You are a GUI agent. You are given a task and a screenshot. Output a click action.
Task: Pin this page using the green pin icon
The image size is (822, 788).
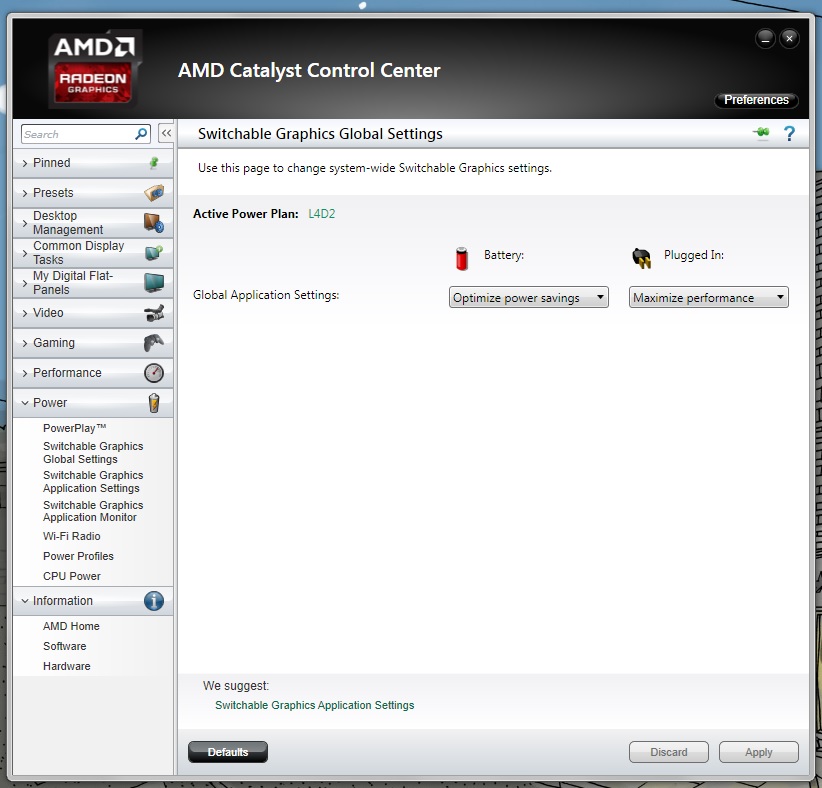coord(761,133)
